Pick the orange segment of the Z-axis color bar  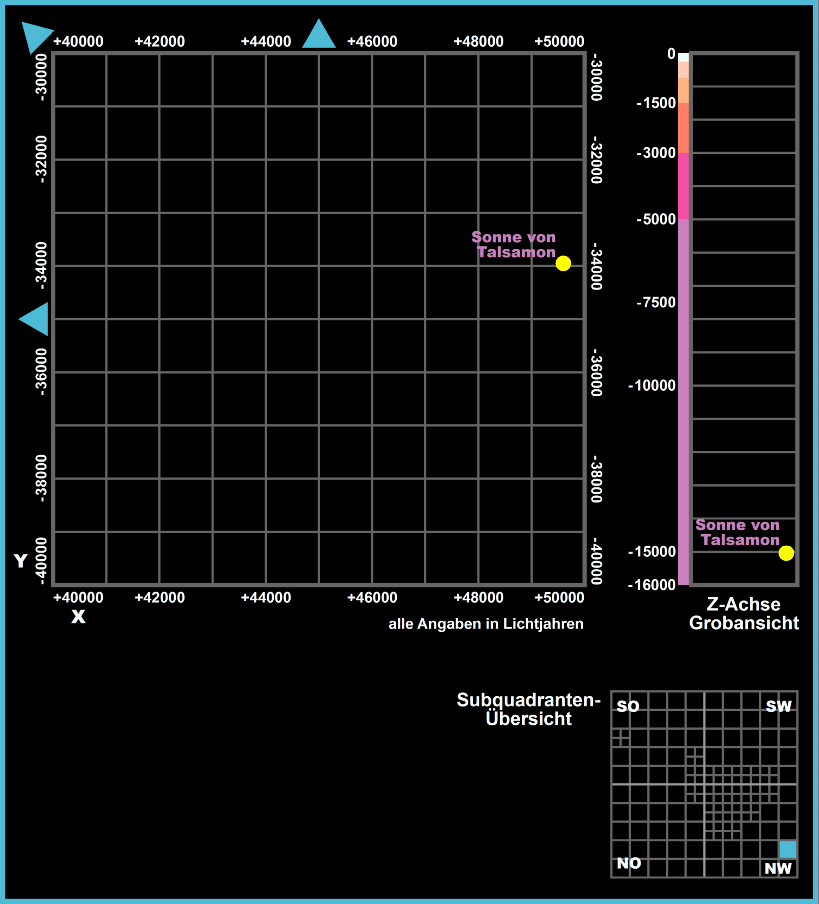(x=684, y=127)
